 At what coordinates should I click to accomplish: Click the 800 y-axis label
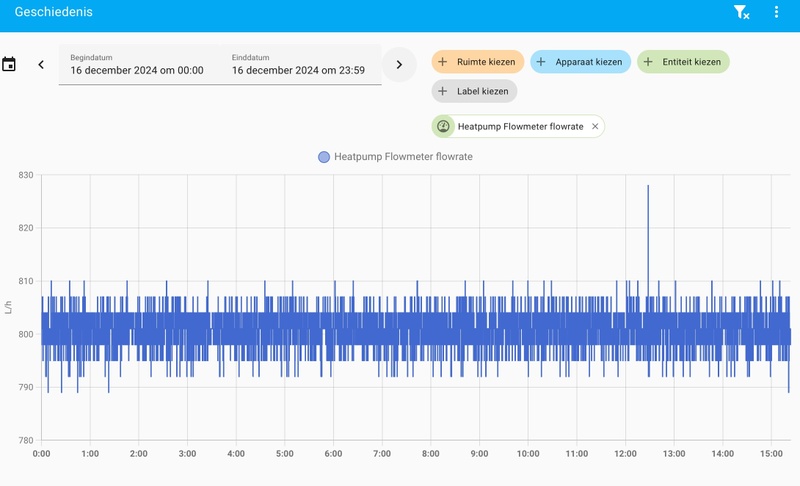26,334
